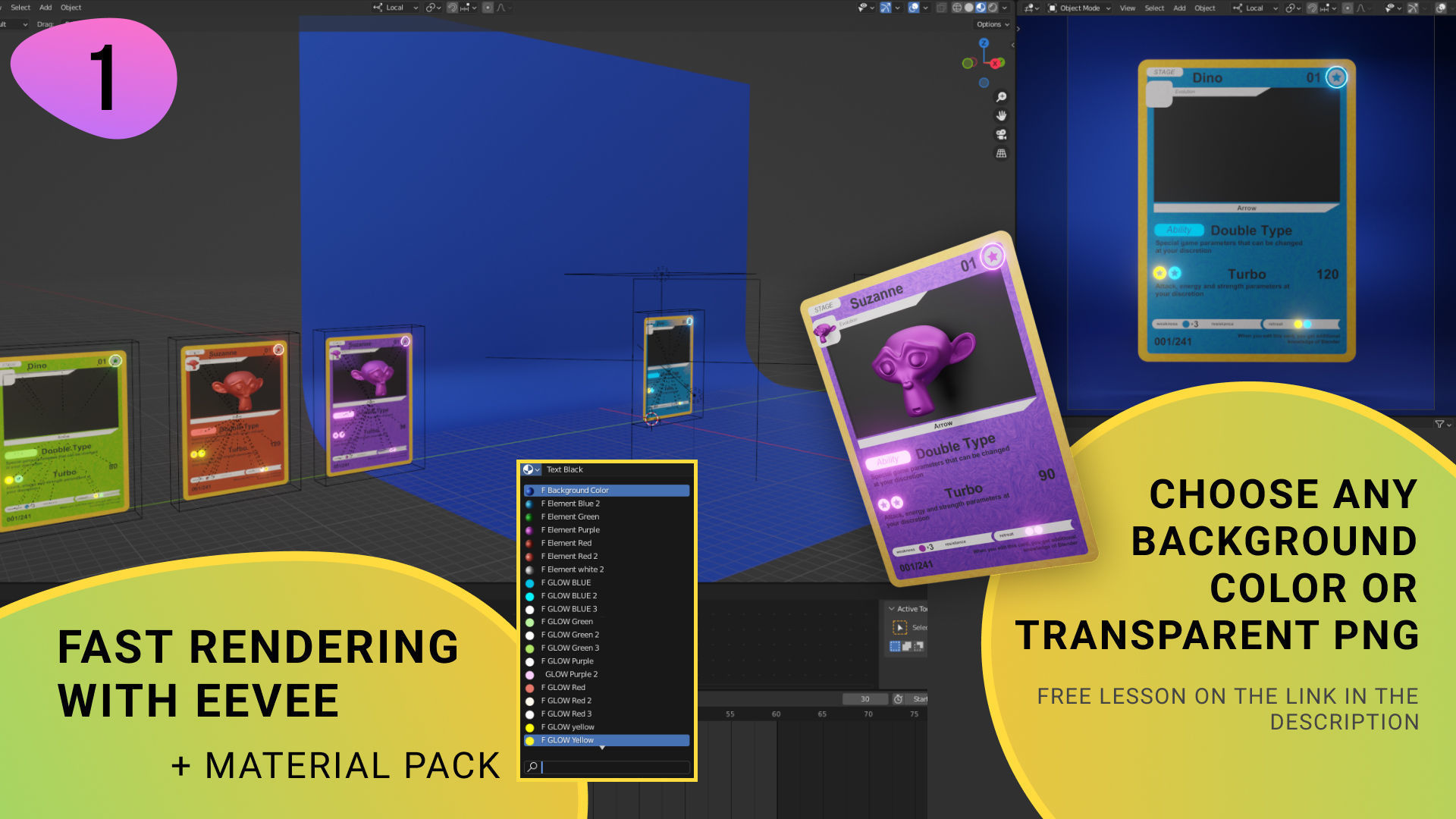Click transform pivot link icon in right header

pyautogui.click(x=1291, y=8)
